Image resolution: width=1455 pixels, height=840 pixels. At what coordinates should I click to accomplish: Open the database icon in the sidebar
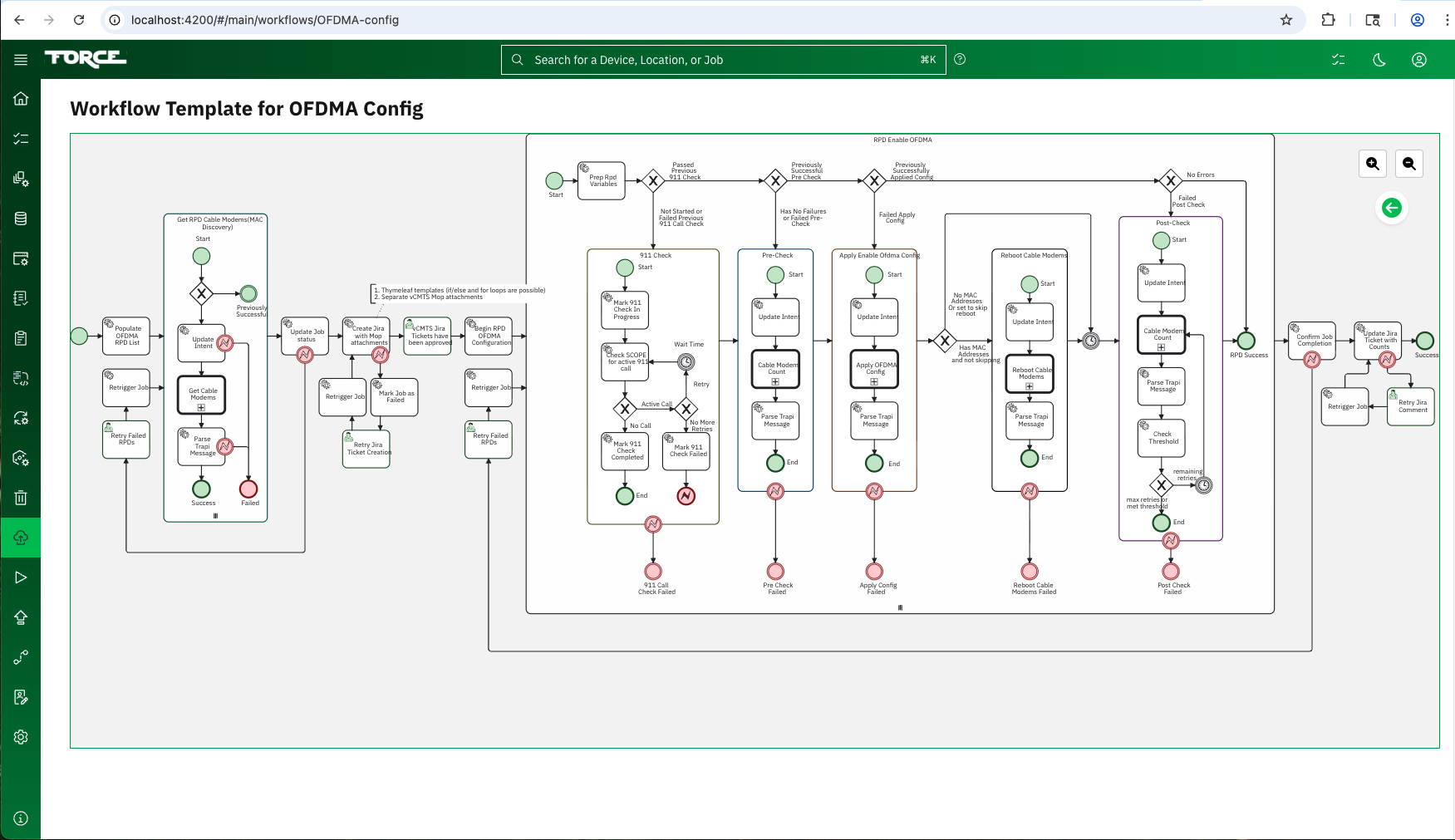click(x=21, y=219)
